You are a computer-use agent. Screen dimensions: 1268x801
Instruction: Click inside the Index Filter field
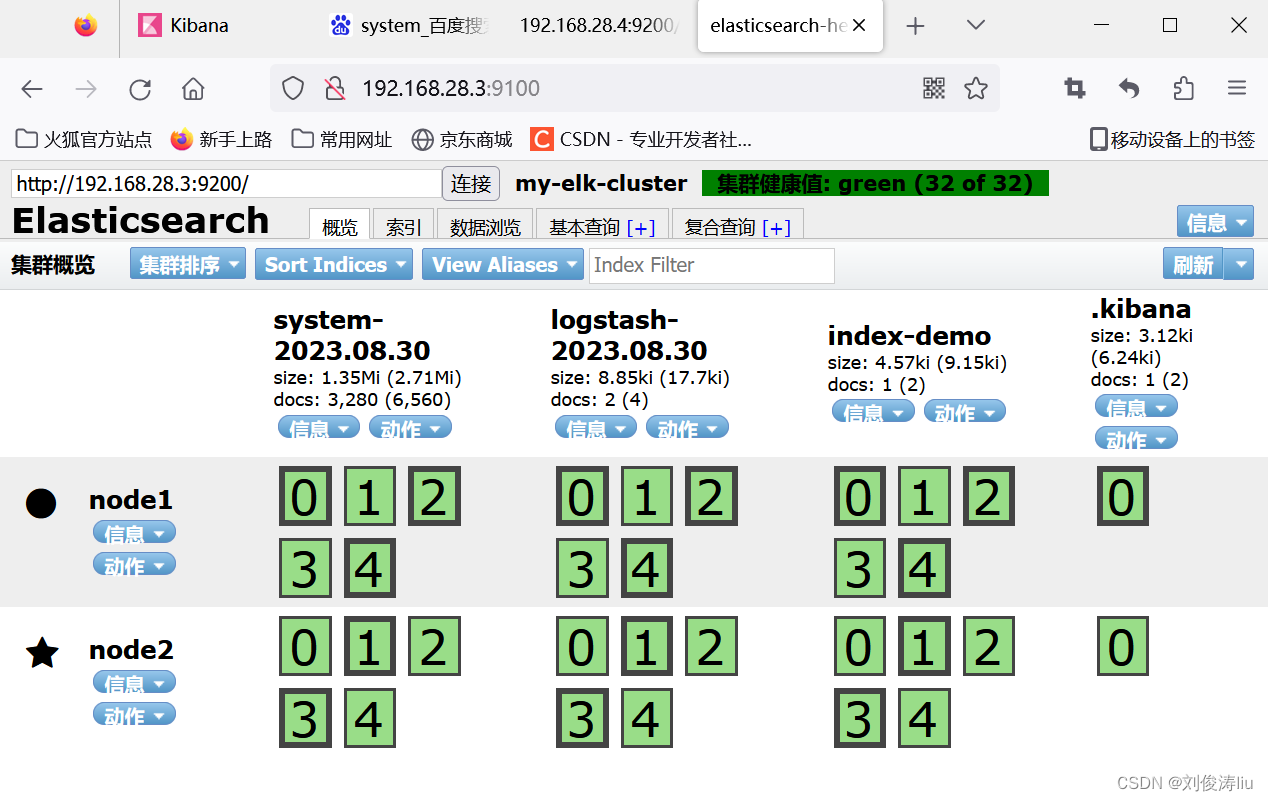pyautogui.click(x=711, y=265)
